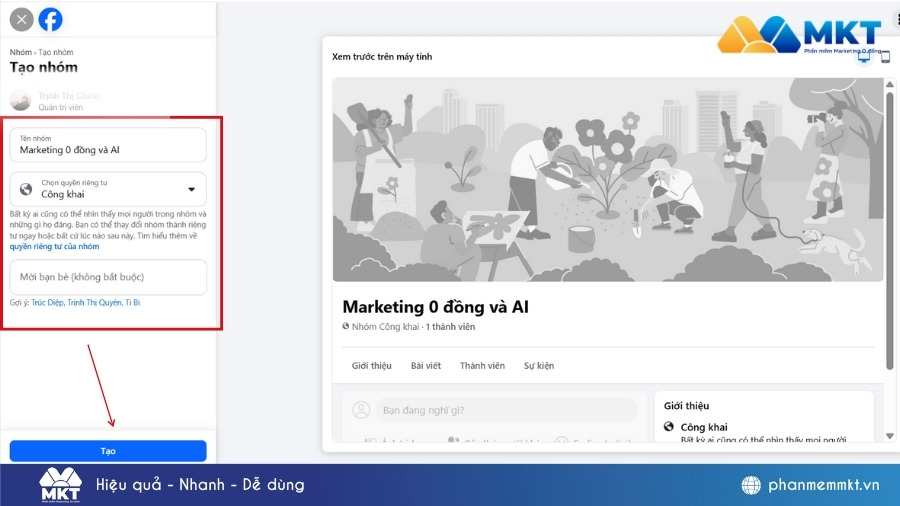
Task: Open the Giới thiệu tab in preview
Action: click(x=371, y=365)
